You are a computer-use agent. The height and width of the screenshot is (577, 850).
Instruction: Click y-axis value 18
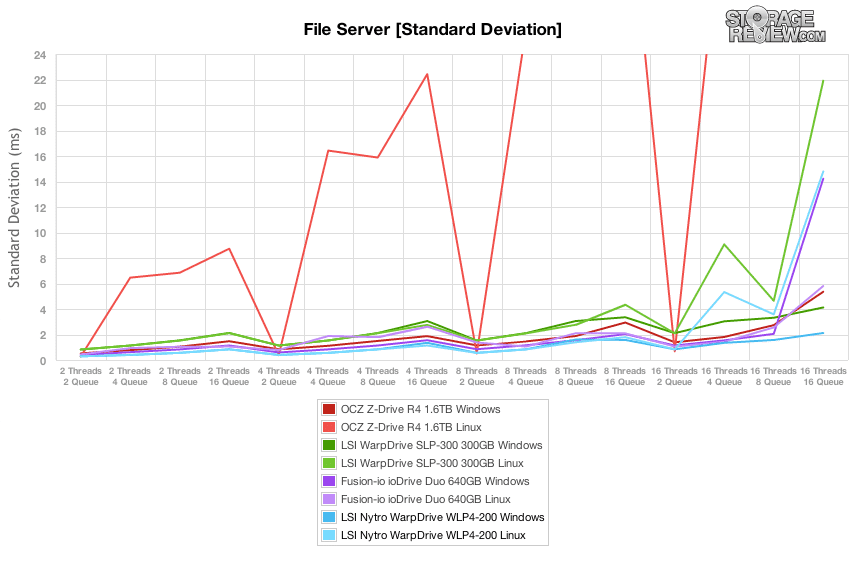pos(40,131)
